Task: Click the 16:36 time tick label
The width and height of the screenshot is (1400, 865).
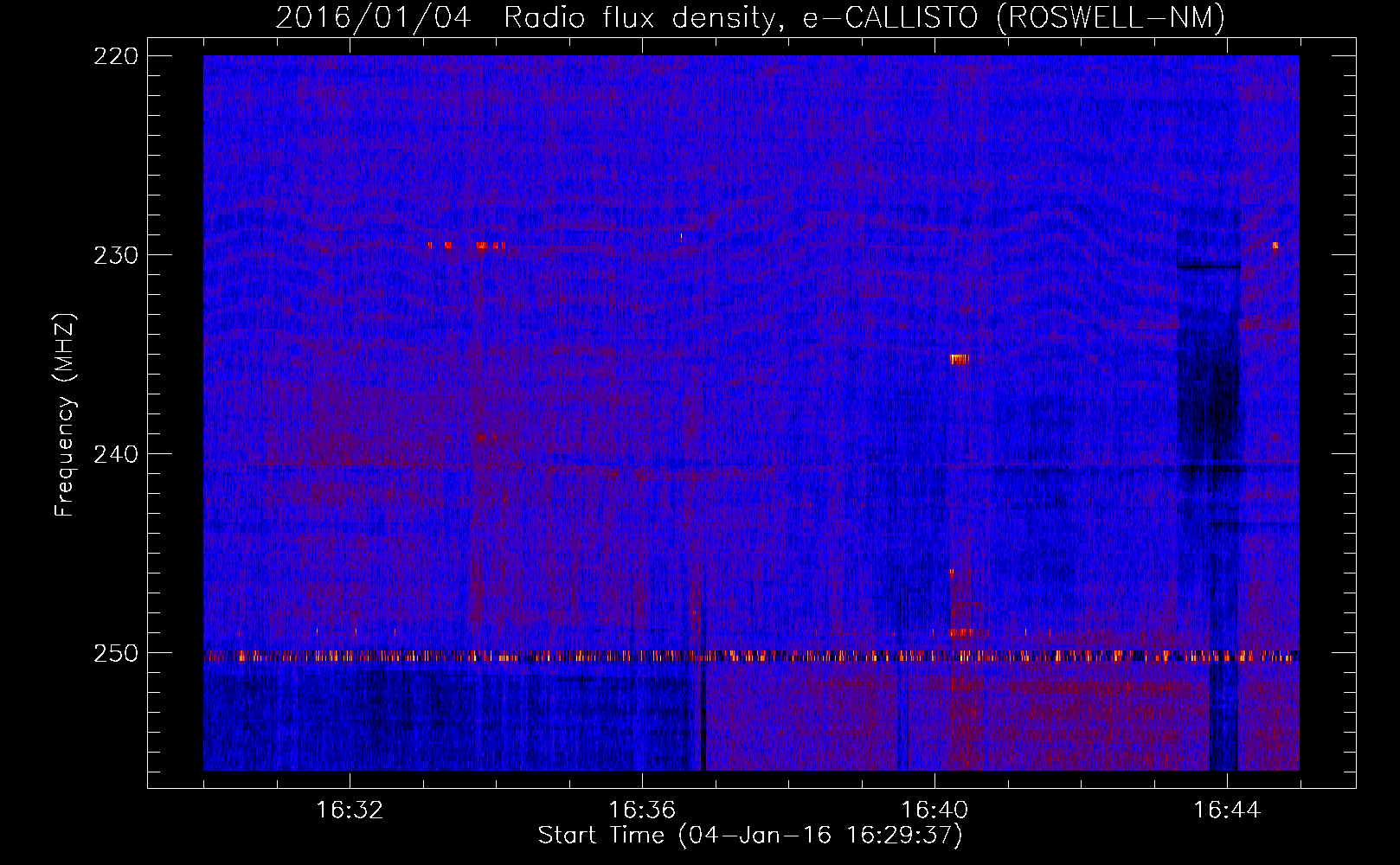Action: [642, 811]
